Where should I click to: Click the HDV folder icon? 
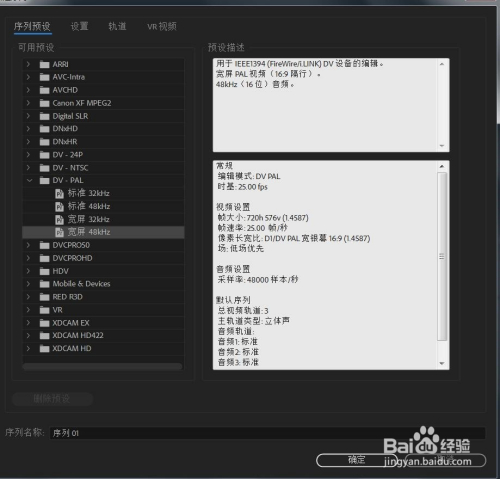coord(44,271)
